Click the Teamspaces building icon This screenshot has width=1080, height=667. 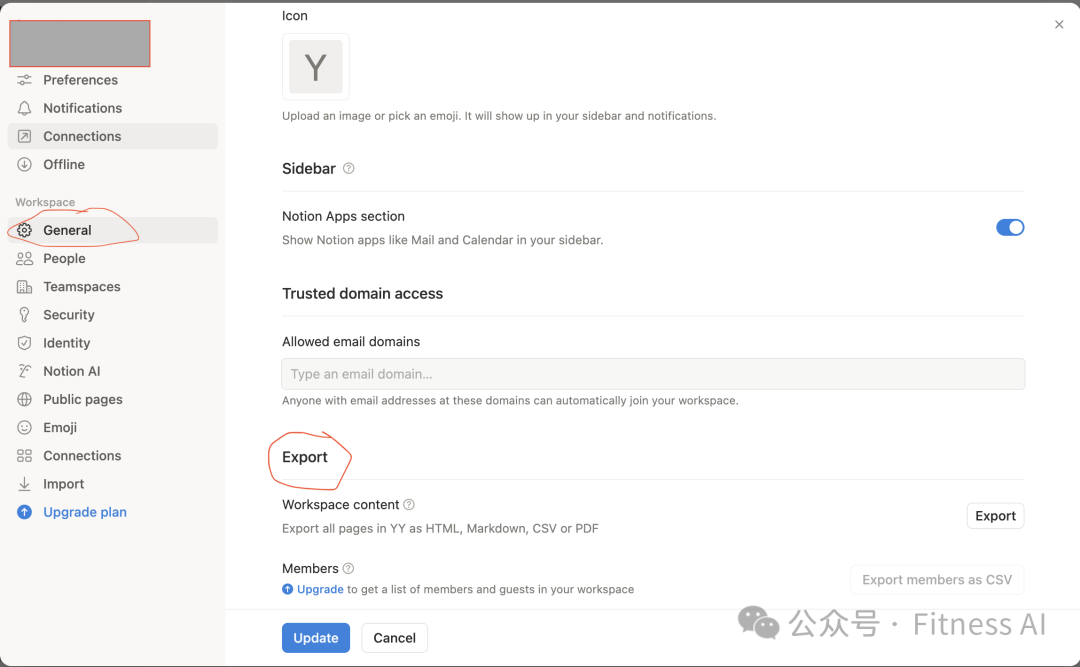pos(25,287)
